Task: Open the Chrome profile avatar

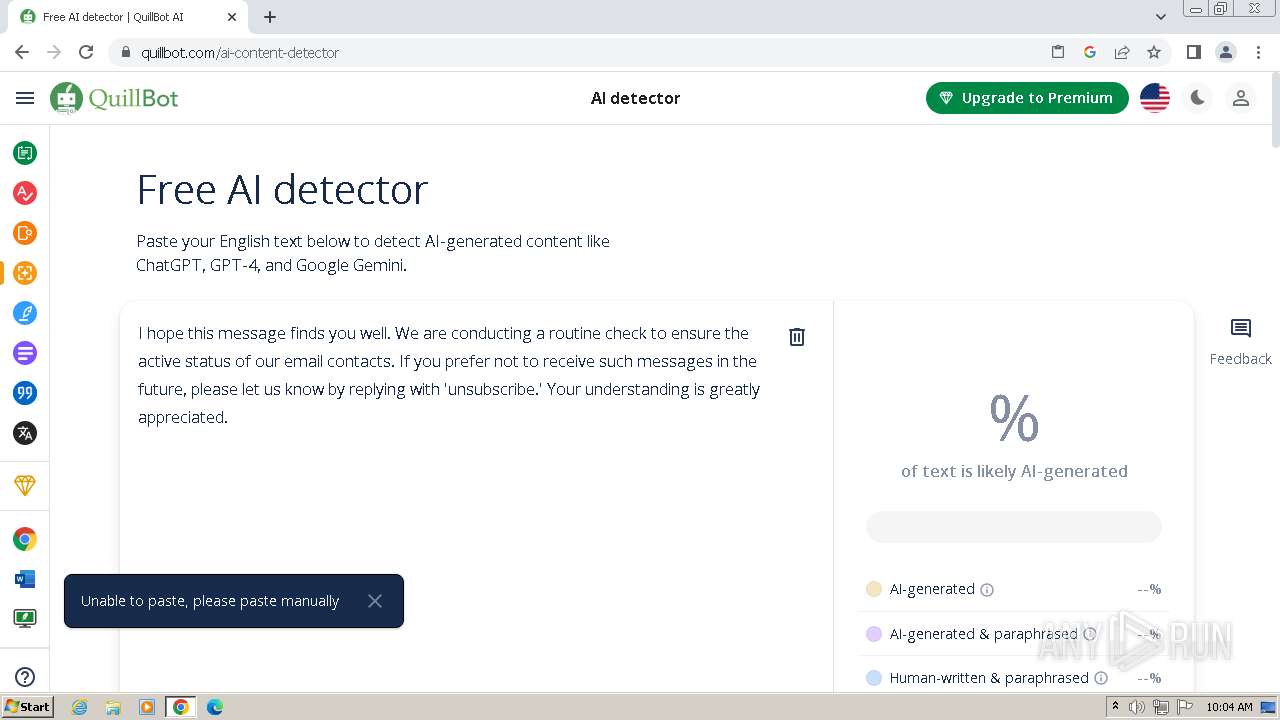Action: click(1226, 52)
